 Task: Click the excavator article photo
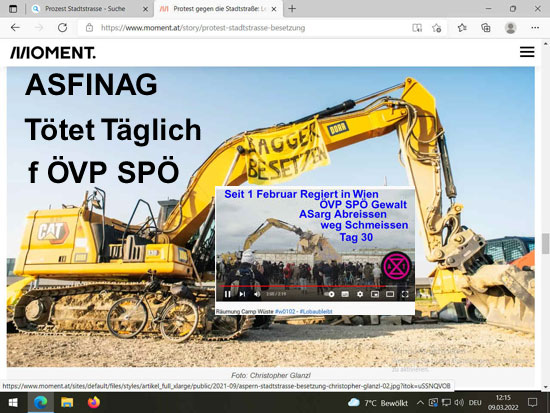pos(270,217)
